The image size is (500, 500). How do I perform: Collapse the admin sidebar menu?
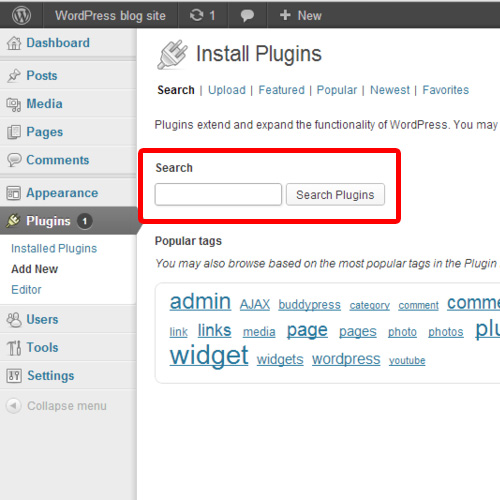[57, 406]
